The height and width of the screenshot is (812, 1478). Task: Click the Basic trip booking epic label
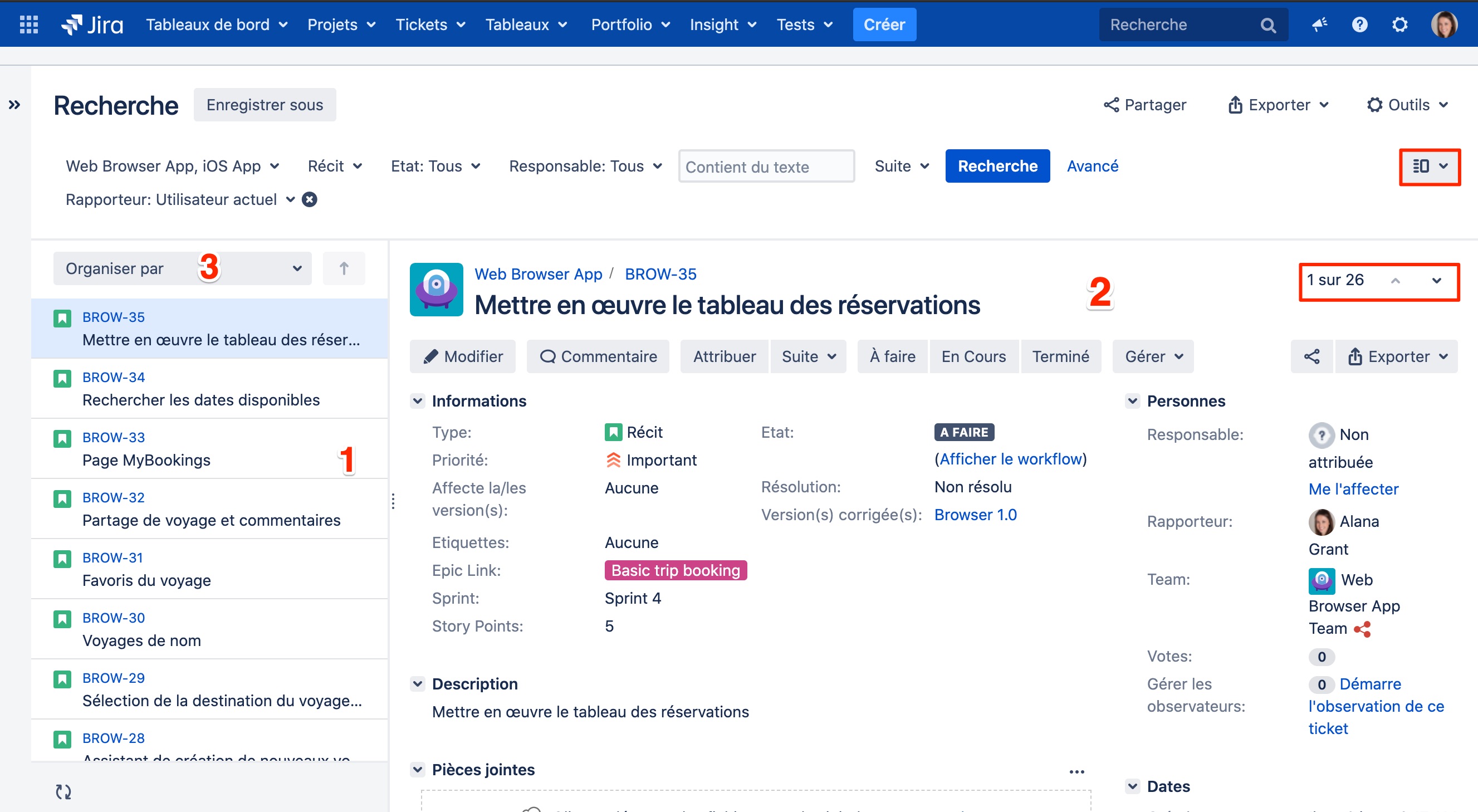coord(676,570)
